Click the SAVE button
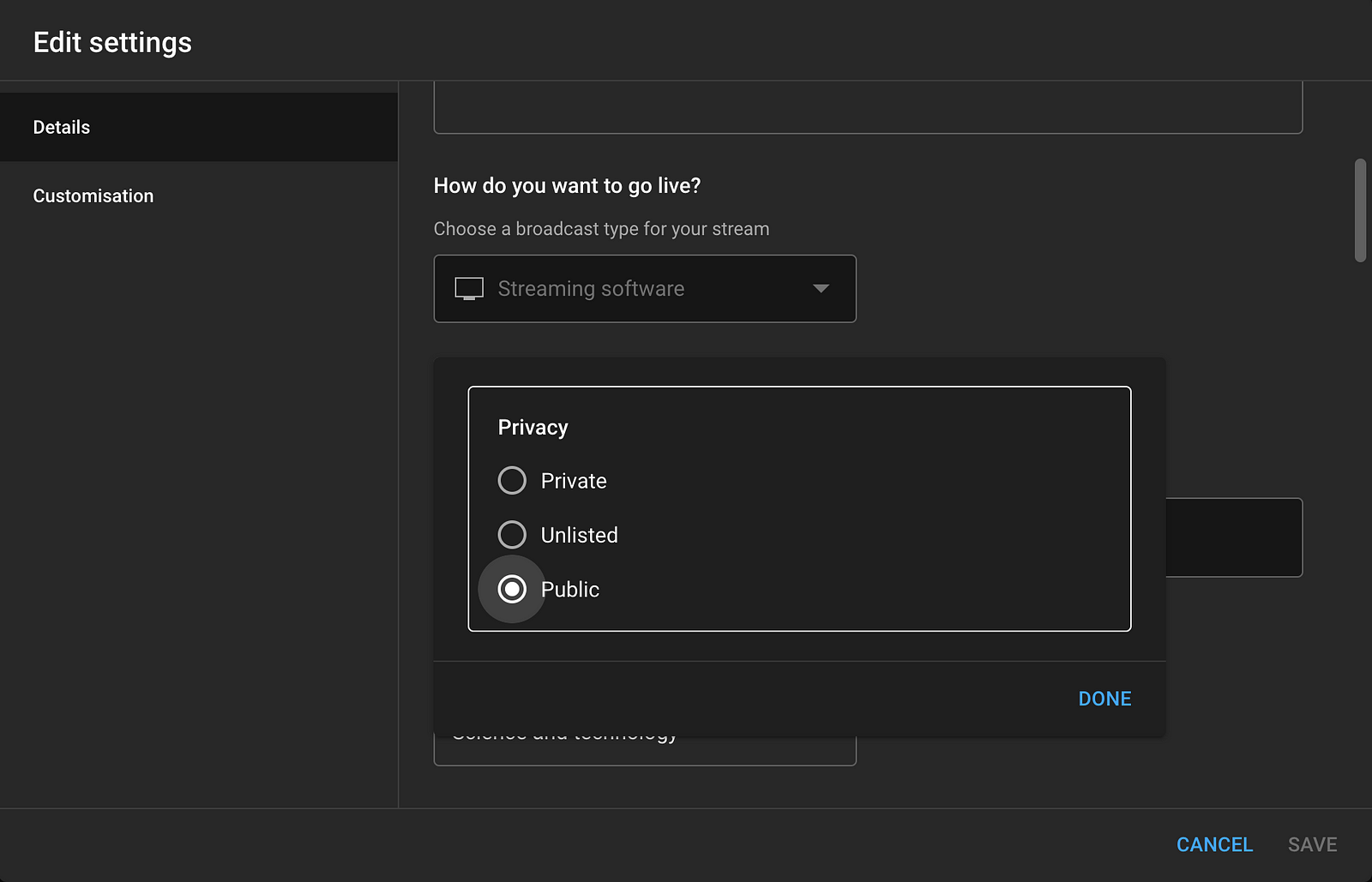This screenshot has width=1372, height=882. point(1312,844)
